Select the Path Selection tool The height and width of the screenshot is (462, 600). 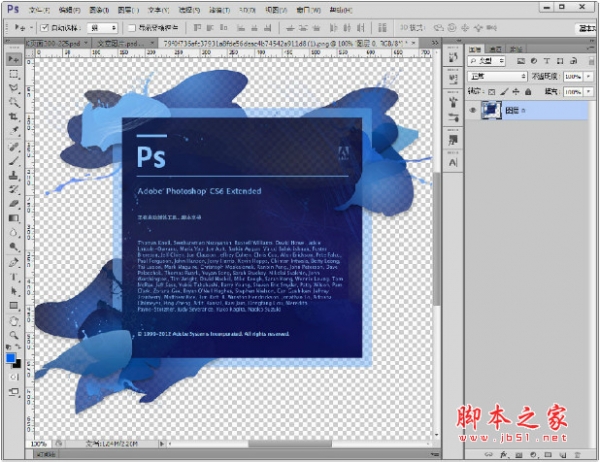14,291
